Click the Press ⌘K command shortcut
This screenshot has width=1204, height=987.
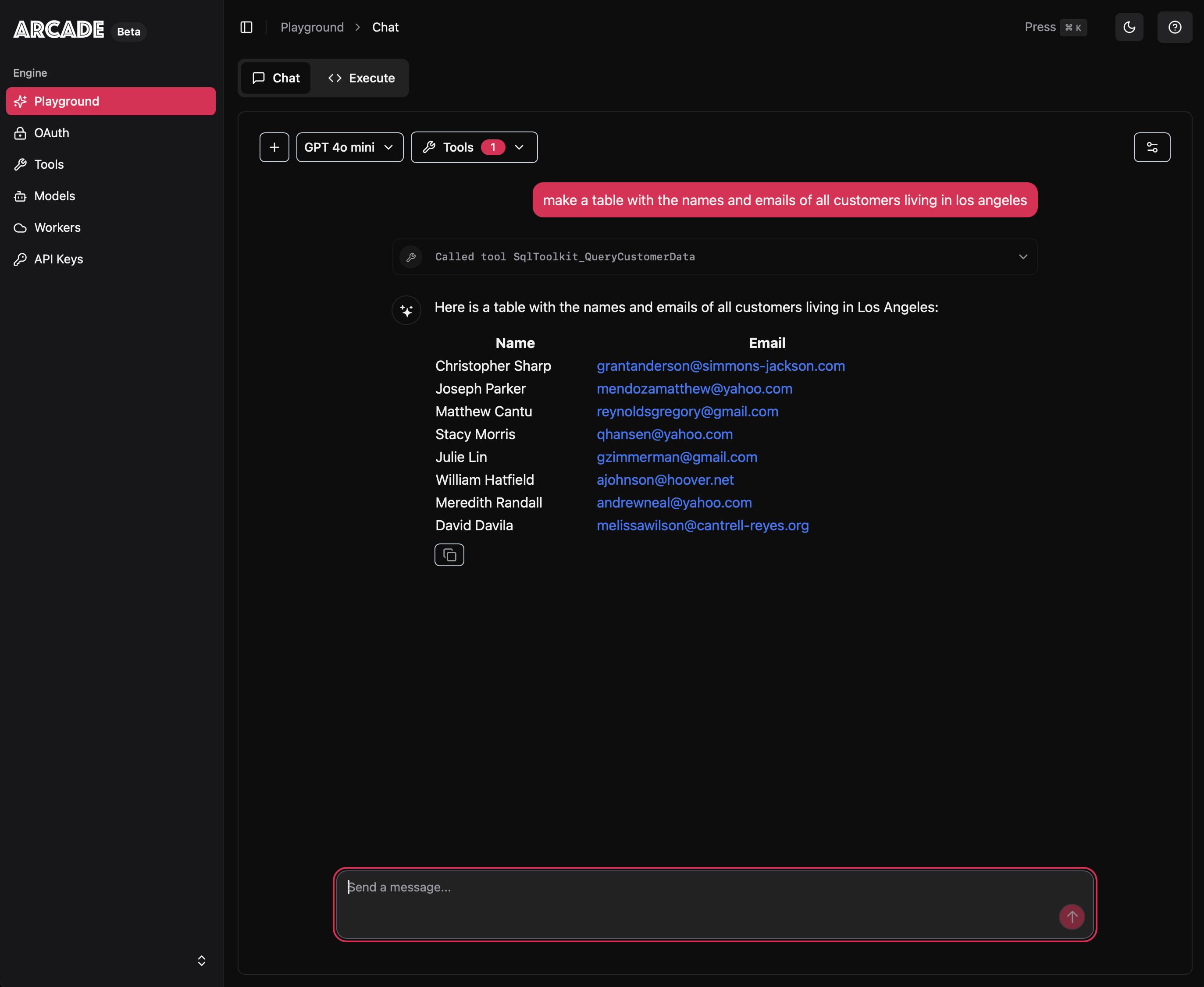(x=1055, y=27)
